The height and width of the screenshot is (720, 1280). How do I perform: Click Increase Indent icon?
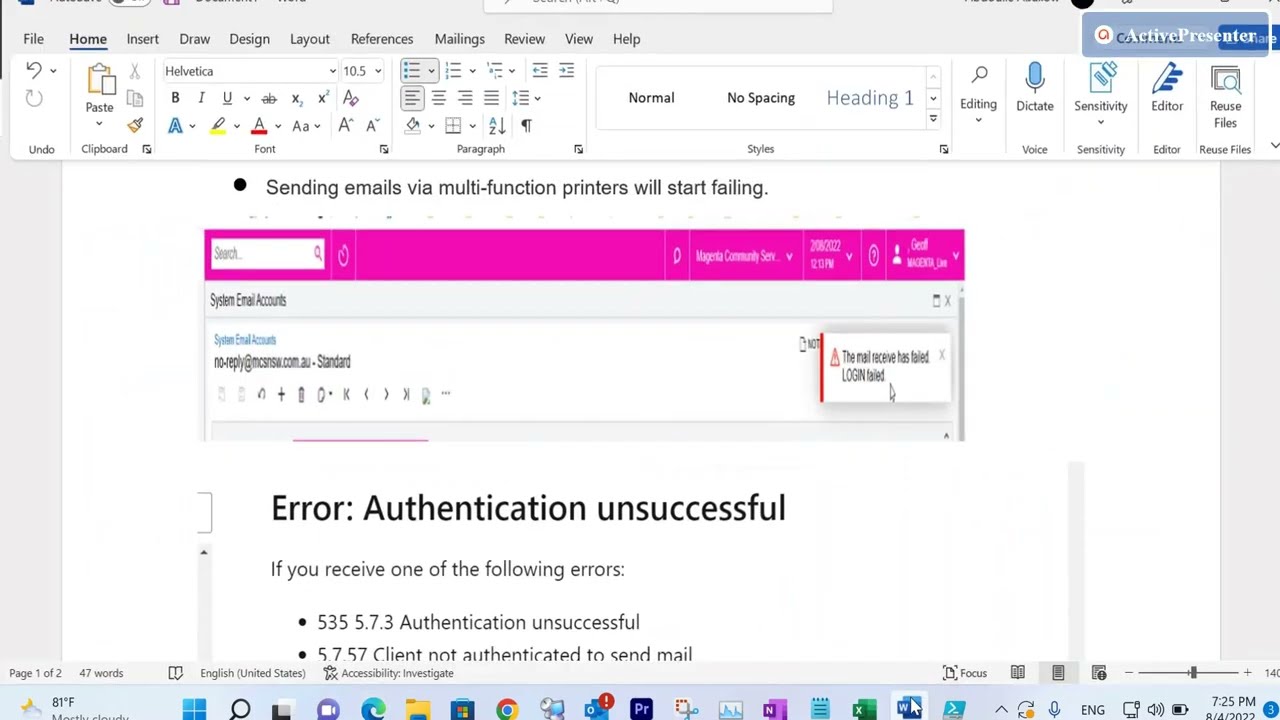point(567,70)
